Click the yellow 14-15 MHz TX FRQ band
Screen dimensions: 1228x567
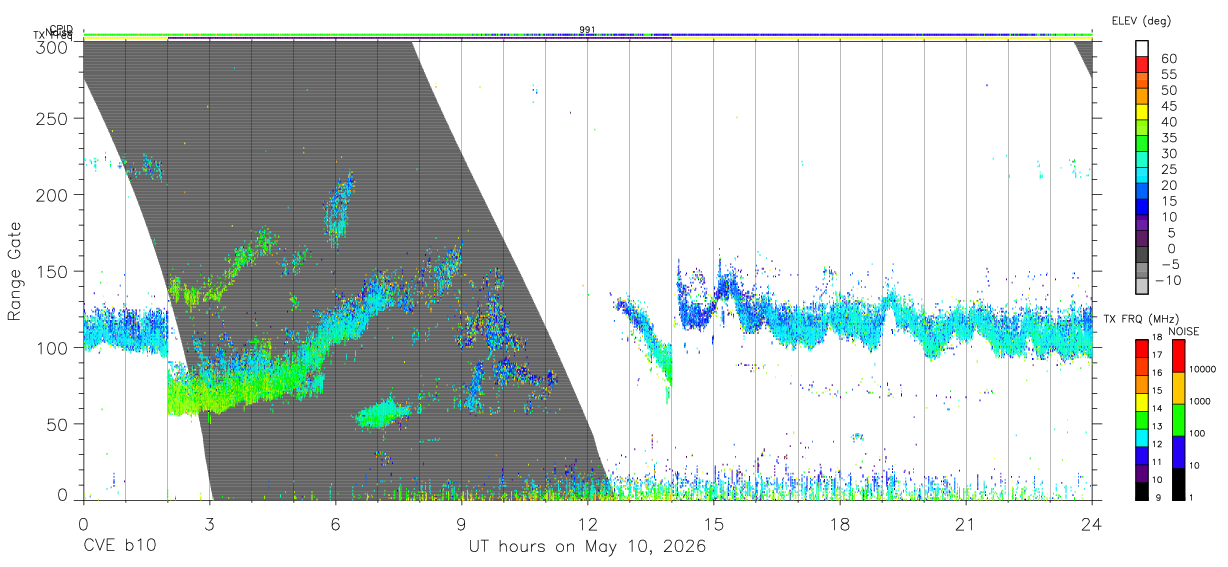(1142, 402)
